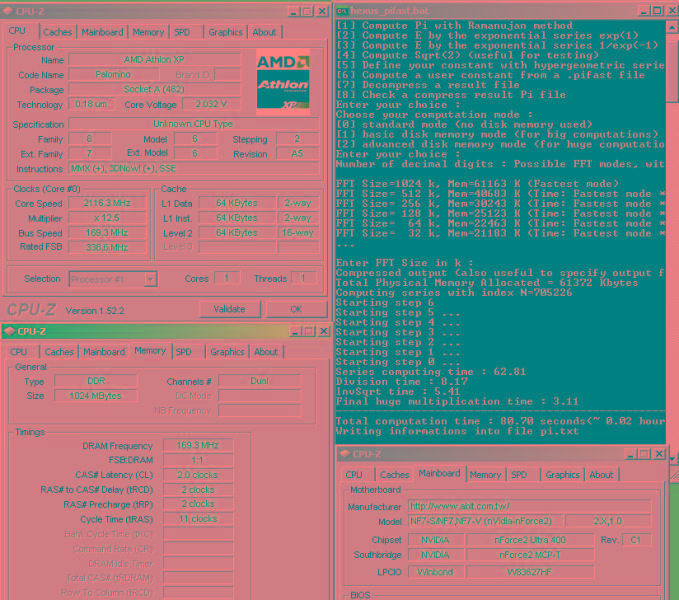The width and height of the screenshot is (679, 600).
Task: Minimize the Mainboard CPU-Z window
Action: [x=630, y=454]
